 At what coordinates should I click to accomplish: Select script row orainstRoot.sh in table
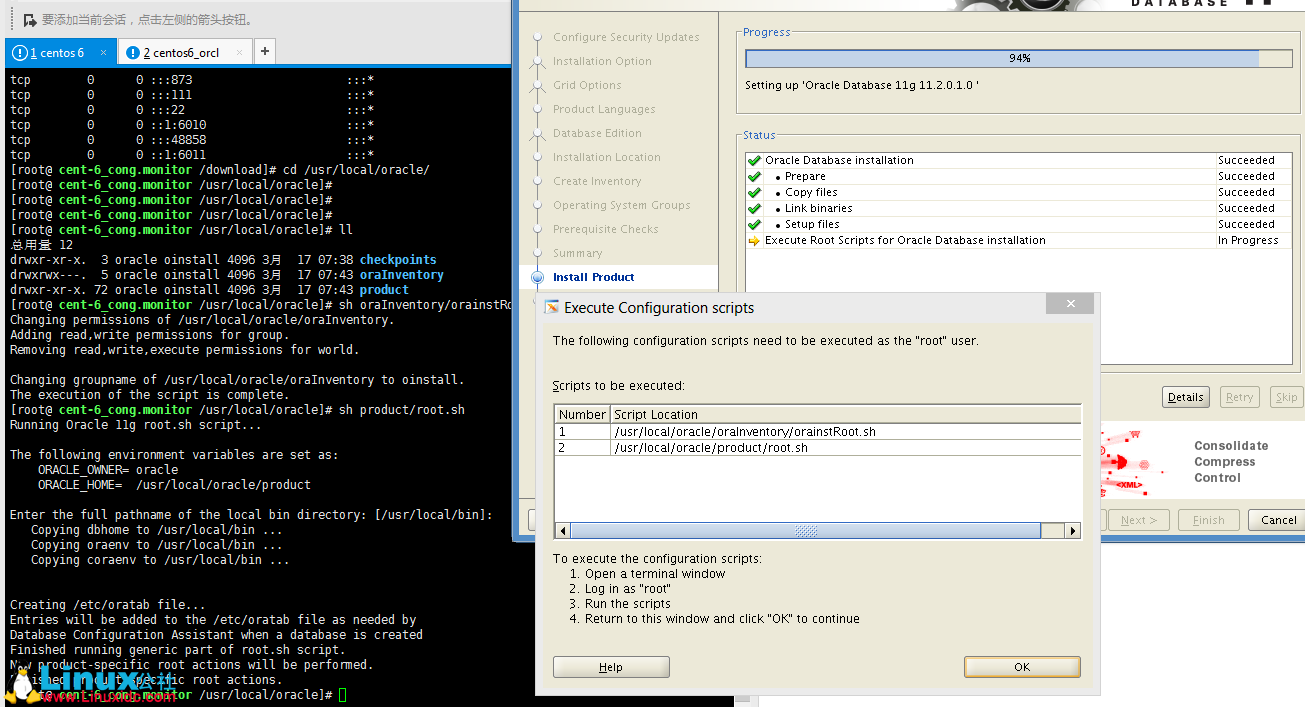744,432
